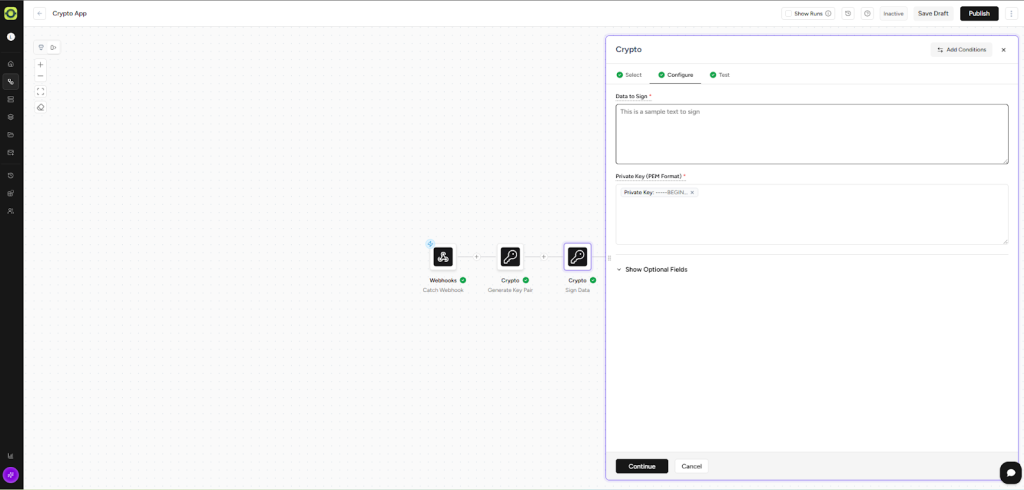Open the chat support bubble

click(x=1010, y=472)
